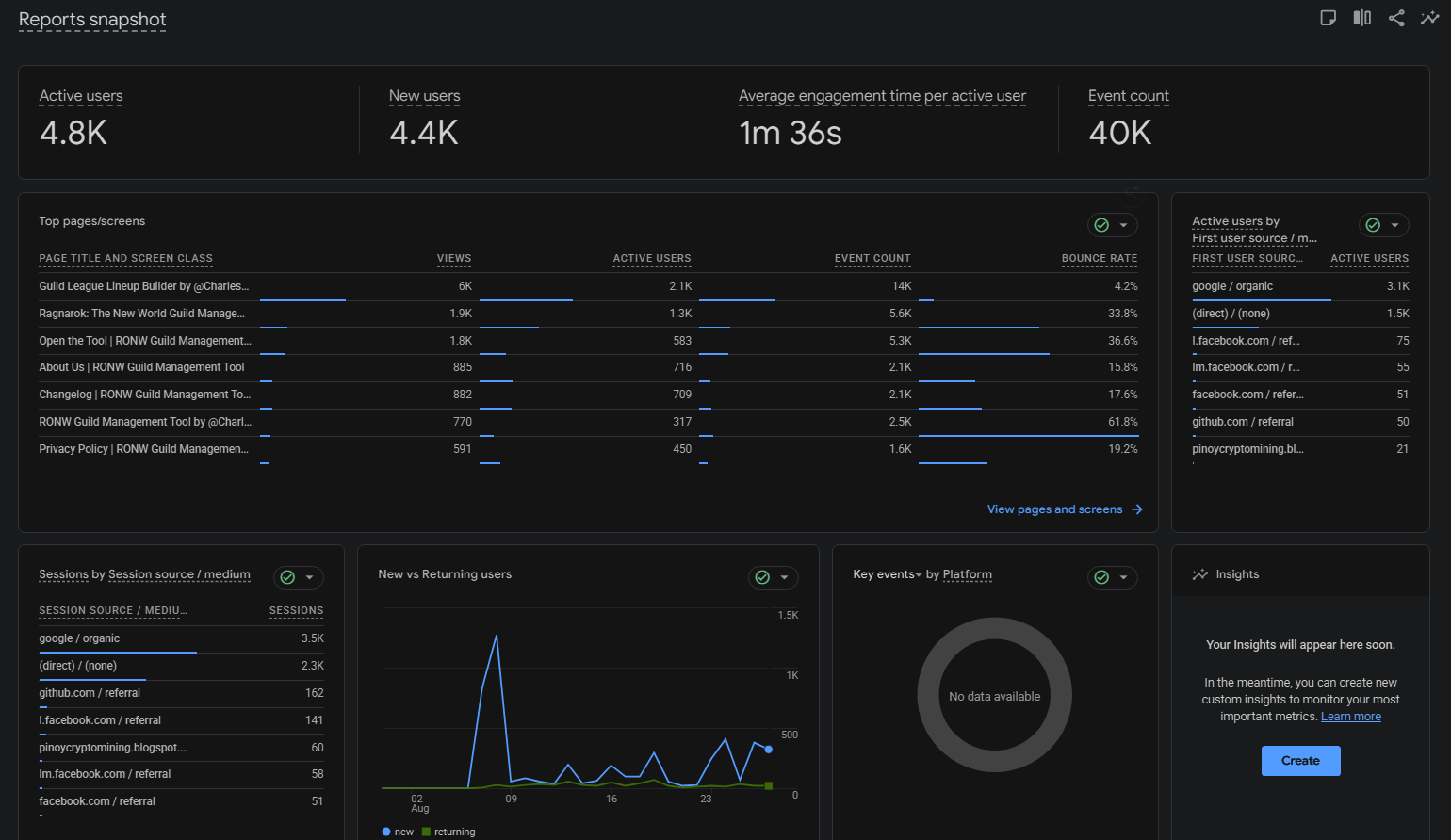Viewport: 1451px width, 840px height.
Task: Click the check status icon in Sessions by card
Action: (287, 577)
